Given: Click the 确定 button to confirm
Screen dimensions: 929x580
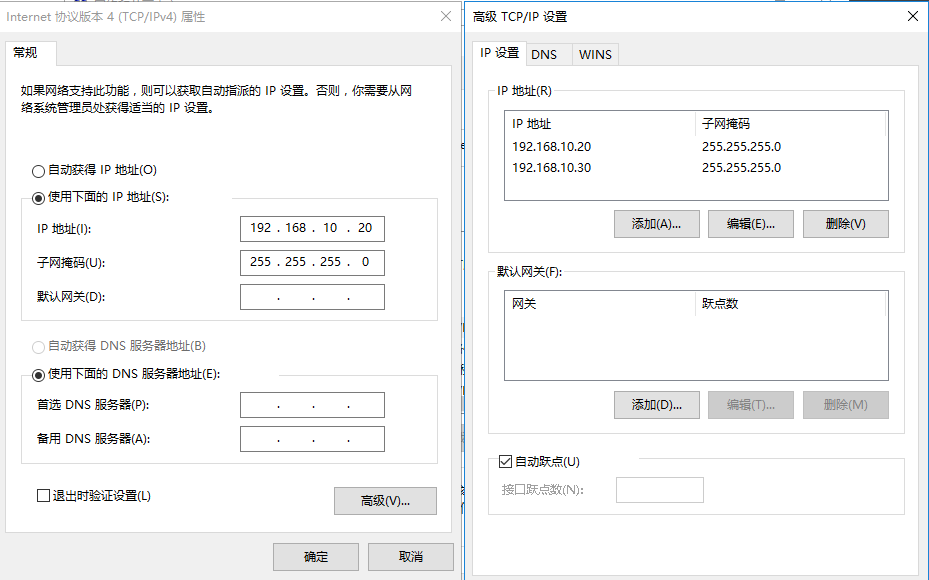Looking at the screenshot, I should tap(315, 556).
